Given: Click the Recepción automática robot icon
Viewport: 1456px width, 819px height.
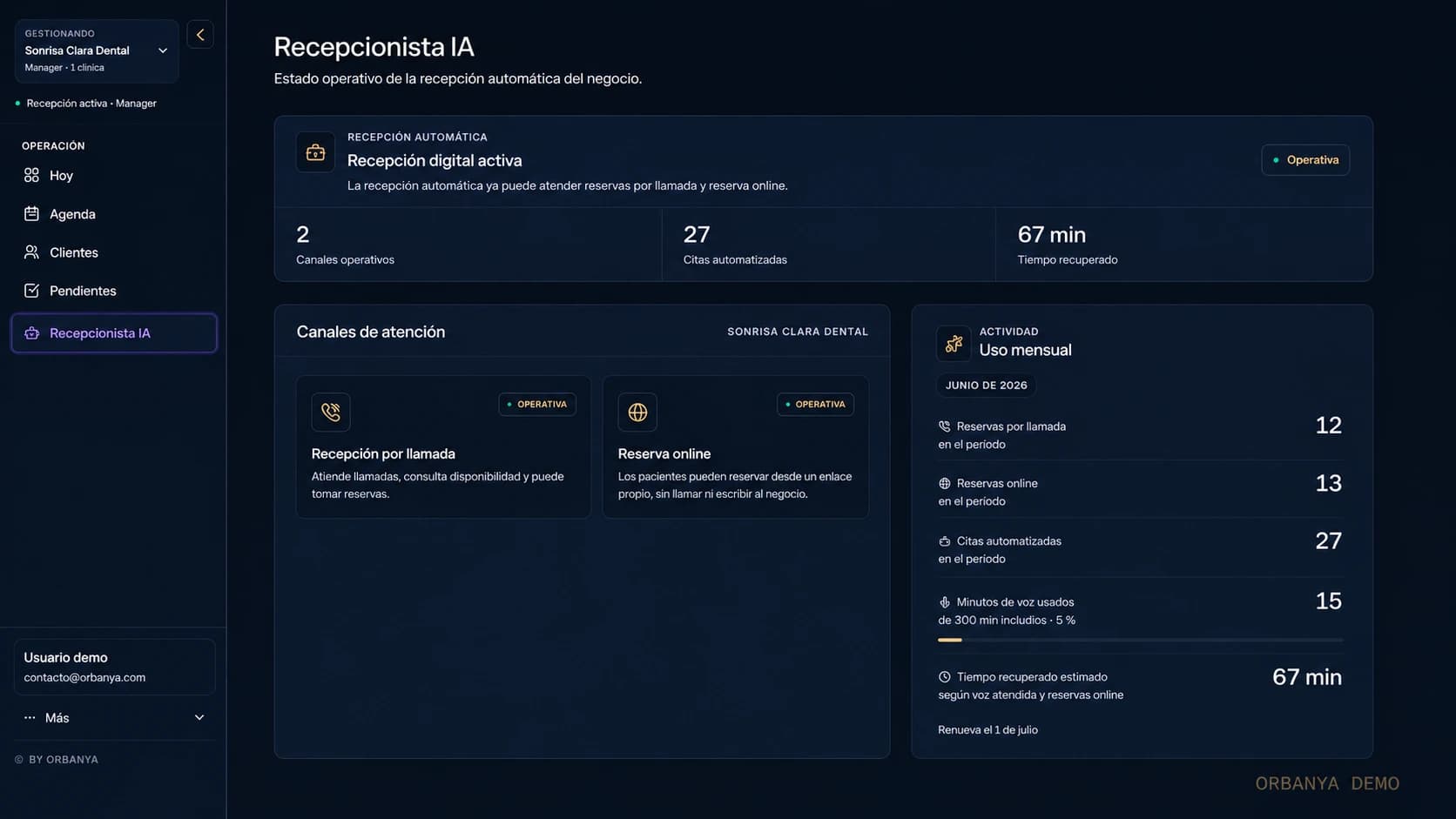Looking at the screenshot, I should (315, 153).
